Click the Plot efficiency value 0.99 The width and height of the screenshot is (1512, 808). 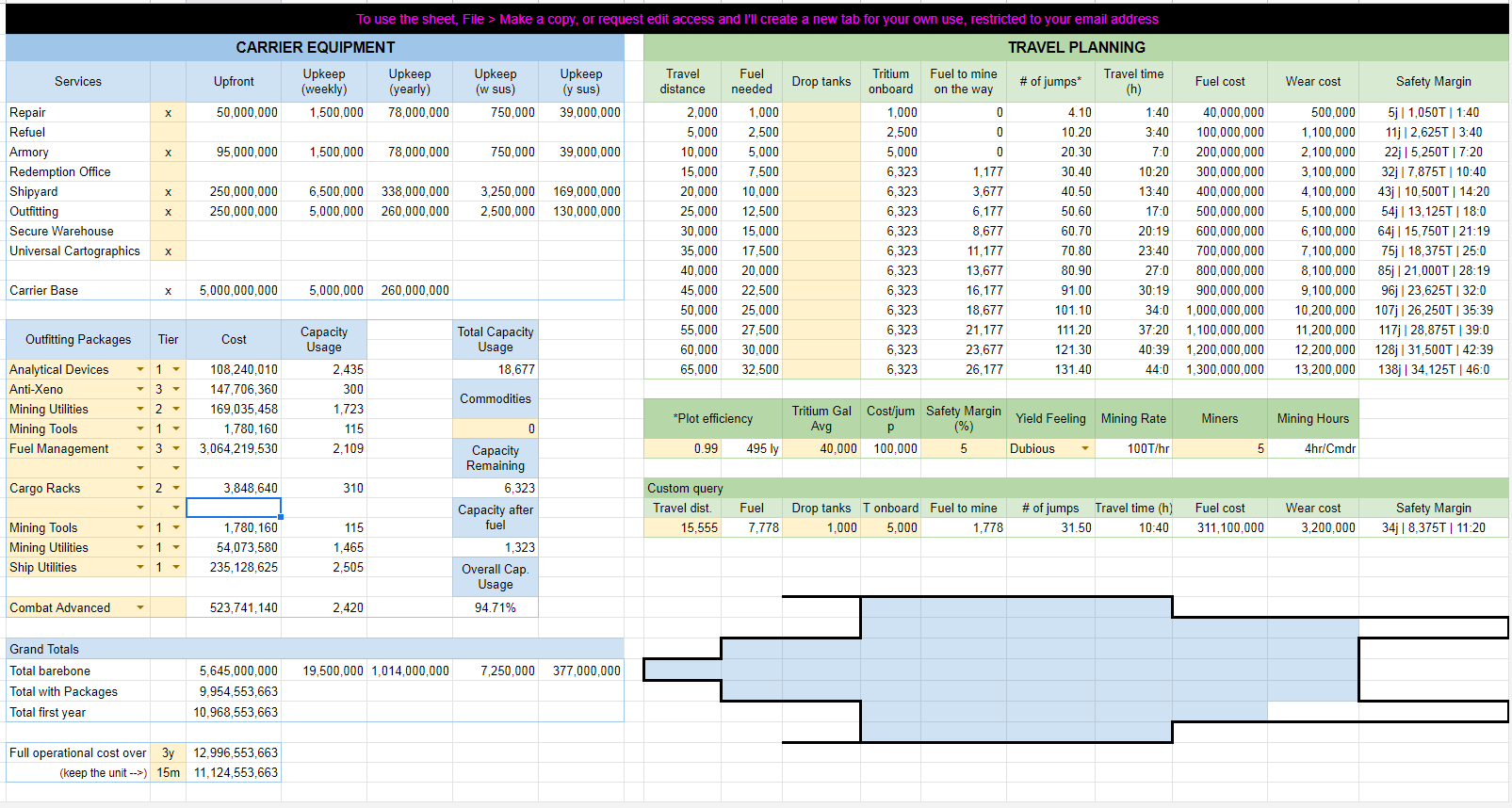point(683,449)
